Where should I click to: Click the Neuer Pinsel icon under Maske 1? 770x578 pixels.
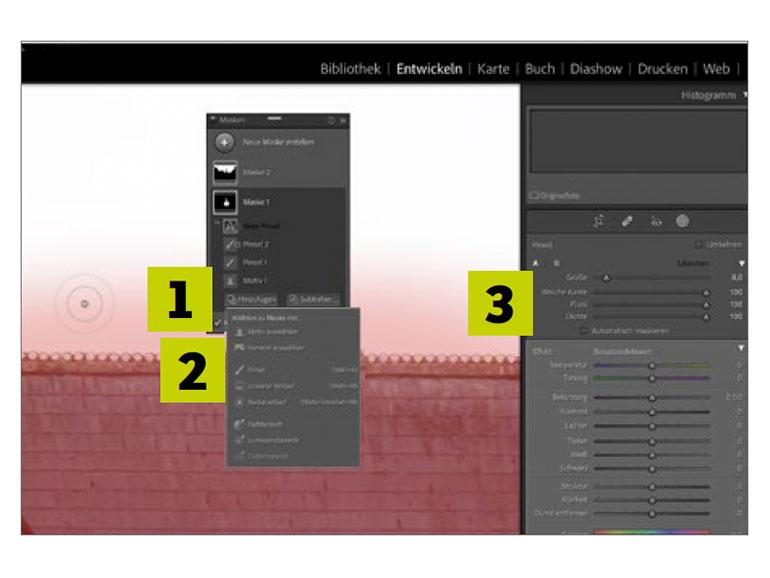point(230,226)
